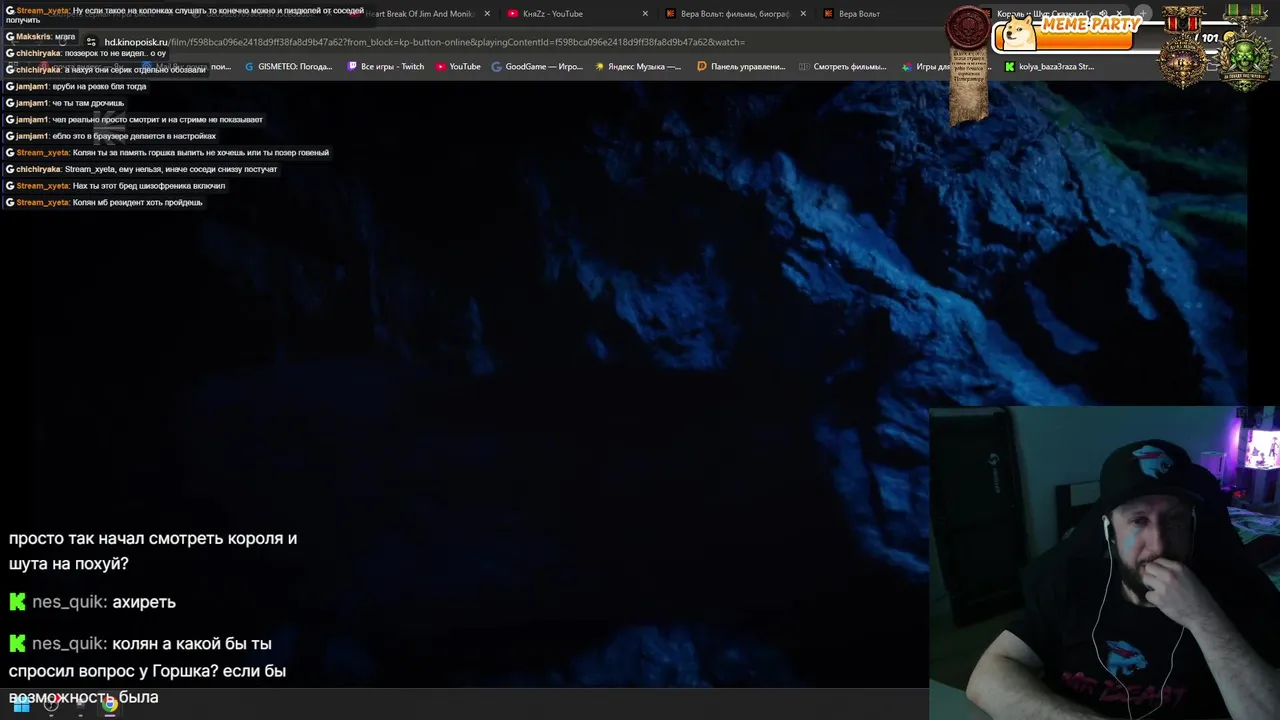Screen dimensions: 1280x720
Task: Click the Kinopoisk favicon on Вера Вольт: фильмы tab
Action: click(670, 14)
